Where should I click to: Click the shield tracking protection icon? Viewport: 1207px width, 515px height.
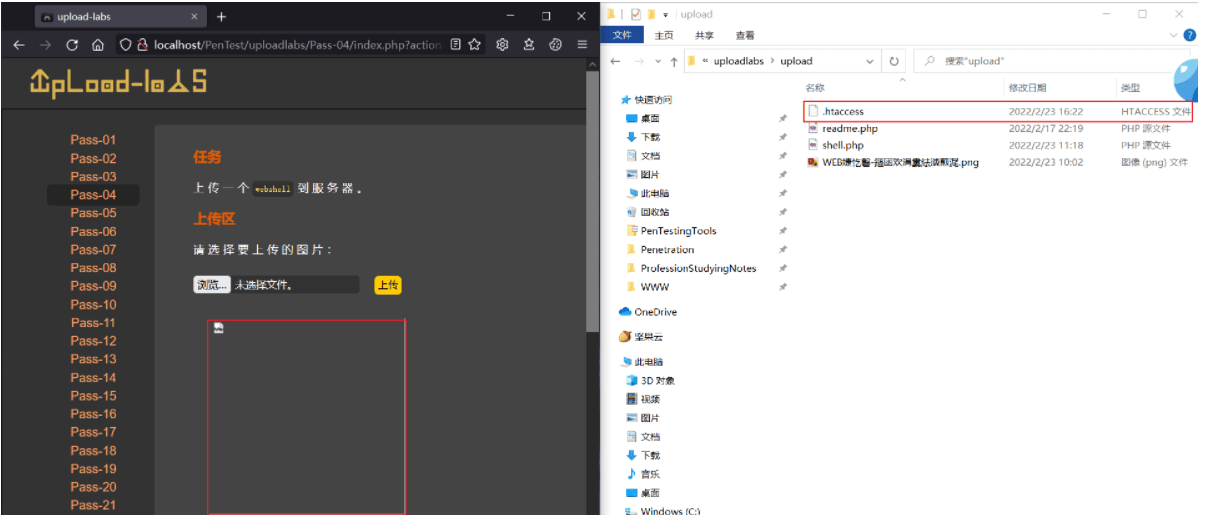click(125, 45)
